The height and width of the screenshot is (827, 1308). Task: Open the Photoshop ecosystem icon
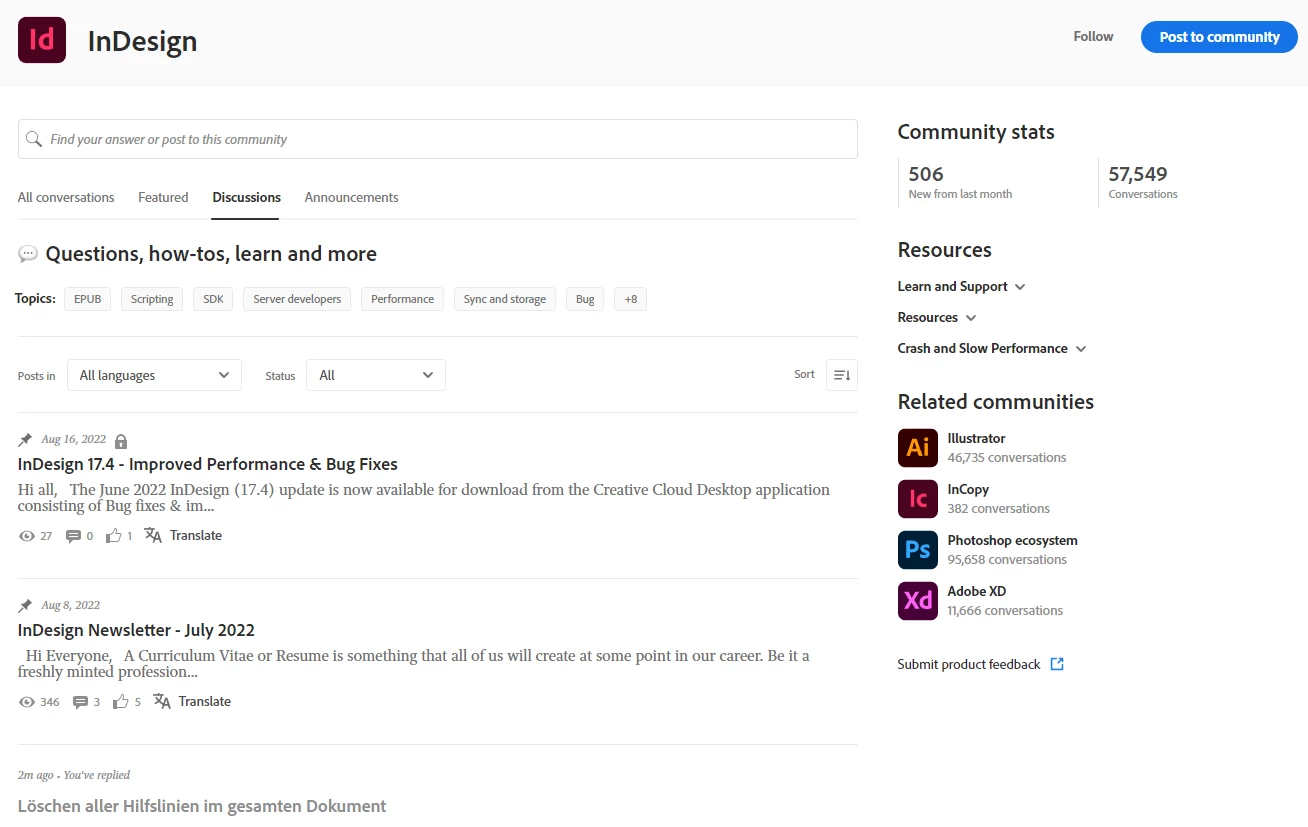click(917, 550)
